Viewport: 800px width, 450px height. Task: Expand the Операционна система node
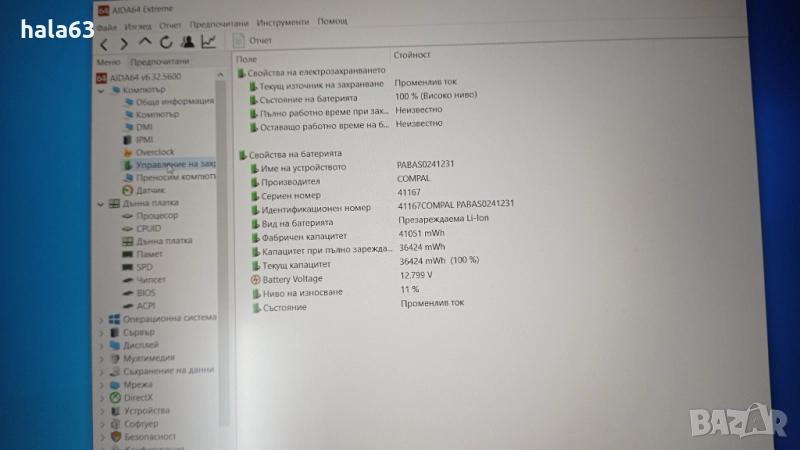[x=101, y=319]
